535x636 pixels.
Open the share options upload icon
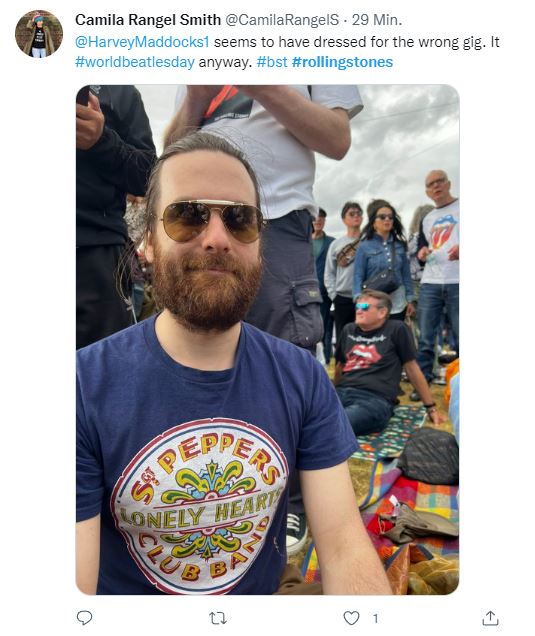(490, 618)
